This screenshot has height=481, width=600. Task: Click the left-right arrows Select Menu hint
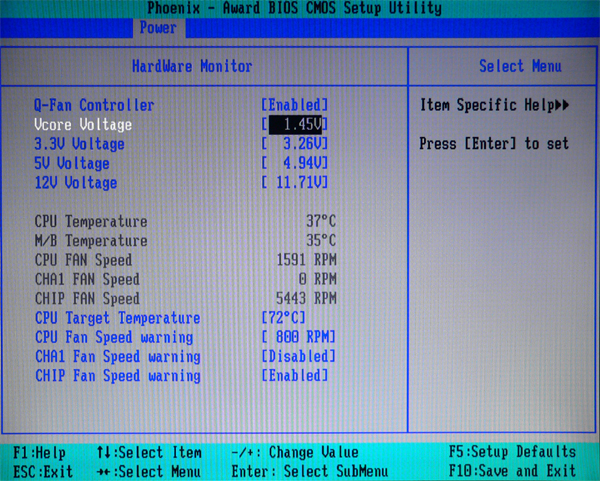149,472
